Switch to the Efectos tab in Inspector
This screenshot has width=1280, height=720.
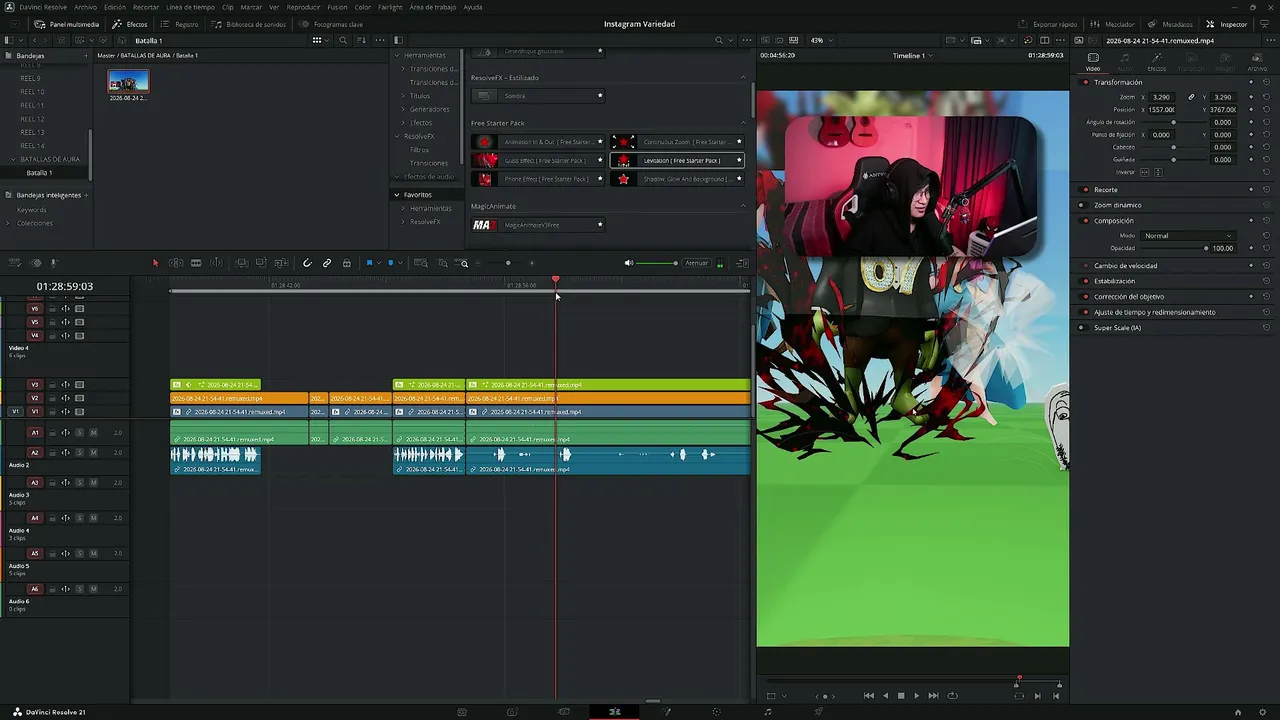[x=1156, y=62]
